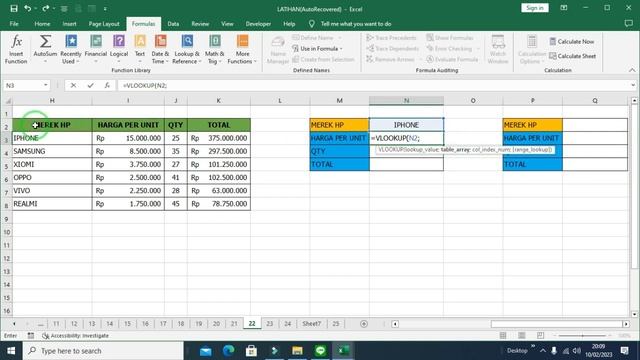Open Lookup & Reference functions
The height and width of the screenshot is (360, 640).
[187, 49]
